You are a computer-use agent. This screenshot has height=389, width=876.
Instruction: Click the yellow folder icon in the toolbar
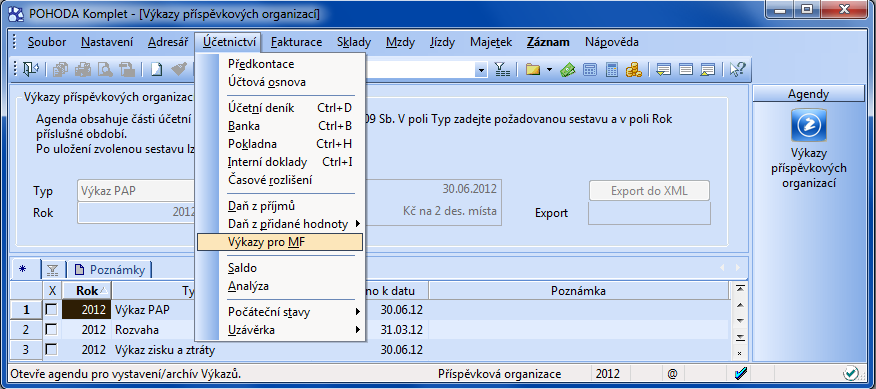tap(534, 69)
